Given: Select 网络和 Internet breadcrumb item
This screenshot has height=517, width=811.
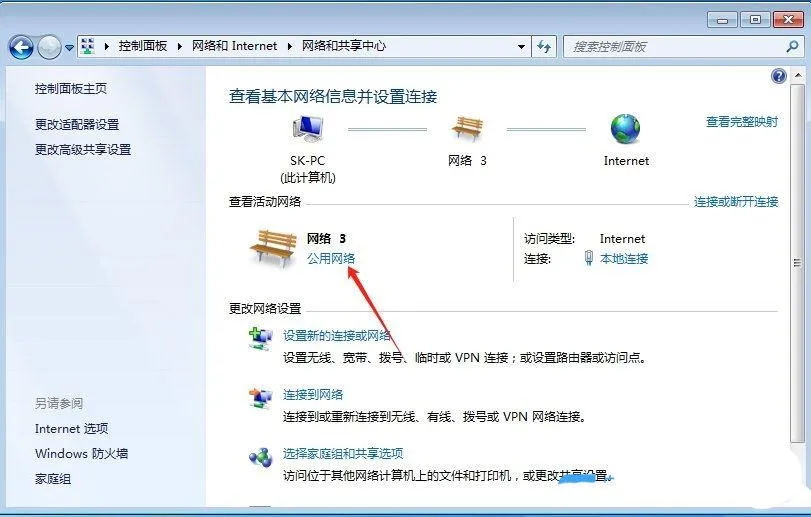Looking at the screenshot, I should coord(234,46).
